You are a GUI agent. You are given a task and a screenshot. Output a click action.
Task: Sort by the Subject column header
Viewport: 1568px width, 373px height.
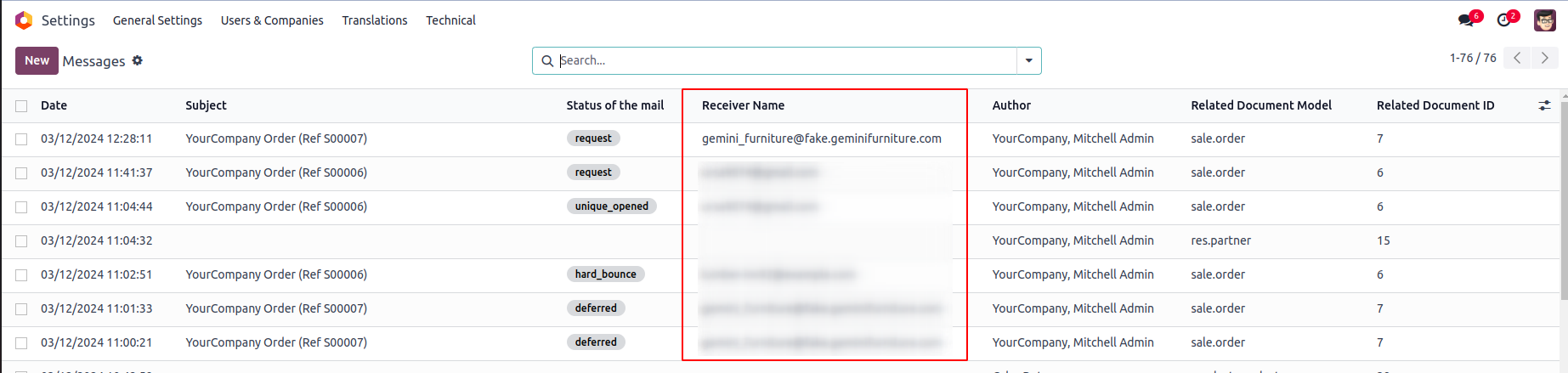pos(206,105)
